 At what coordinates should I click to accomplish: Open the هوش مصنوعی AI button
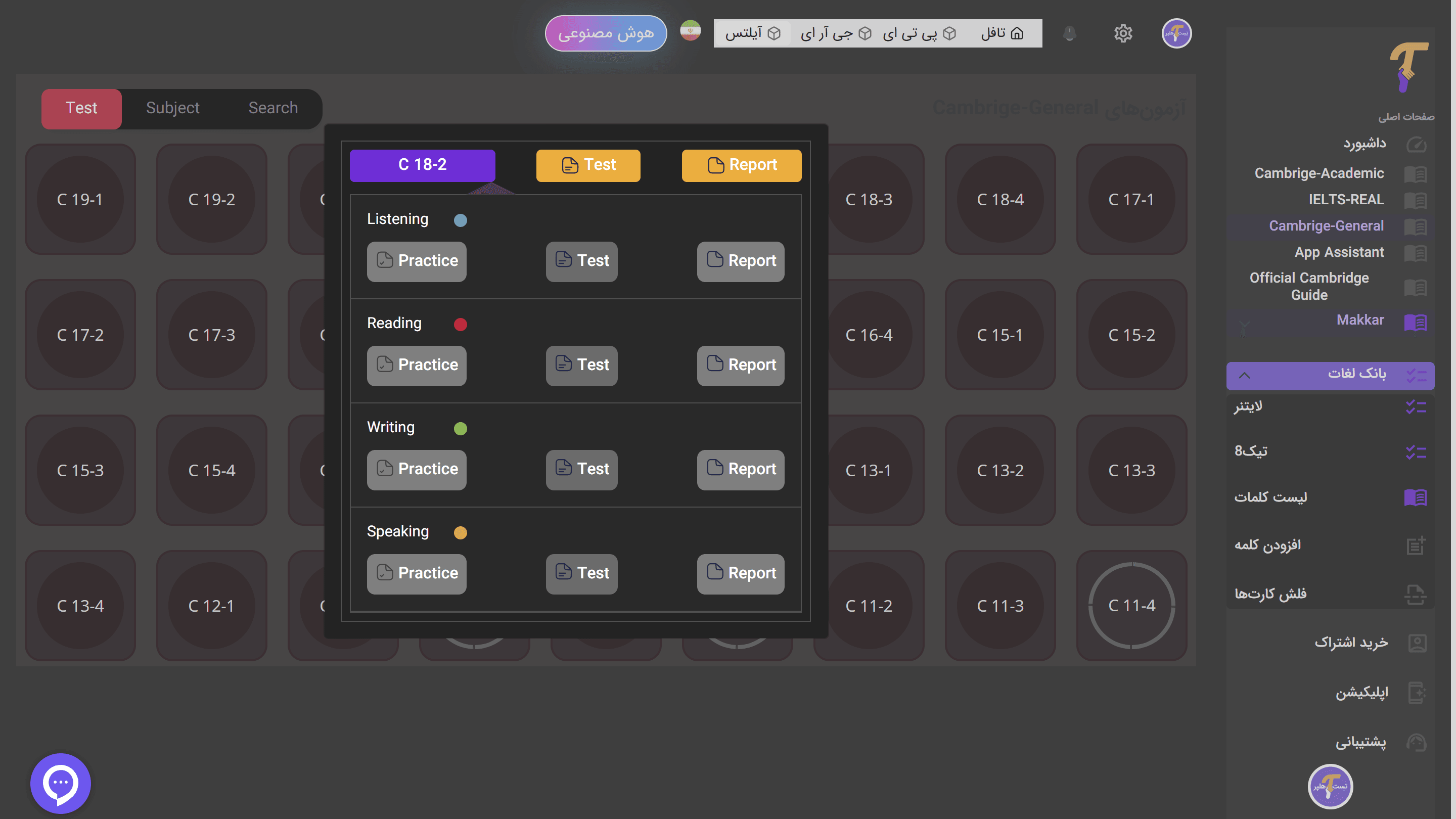coord(605,33)
